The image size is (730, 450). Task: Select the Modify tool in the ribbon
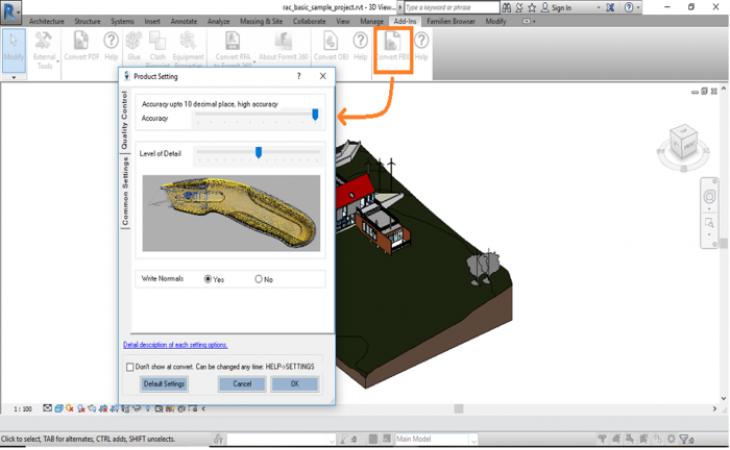pos(14,50)
